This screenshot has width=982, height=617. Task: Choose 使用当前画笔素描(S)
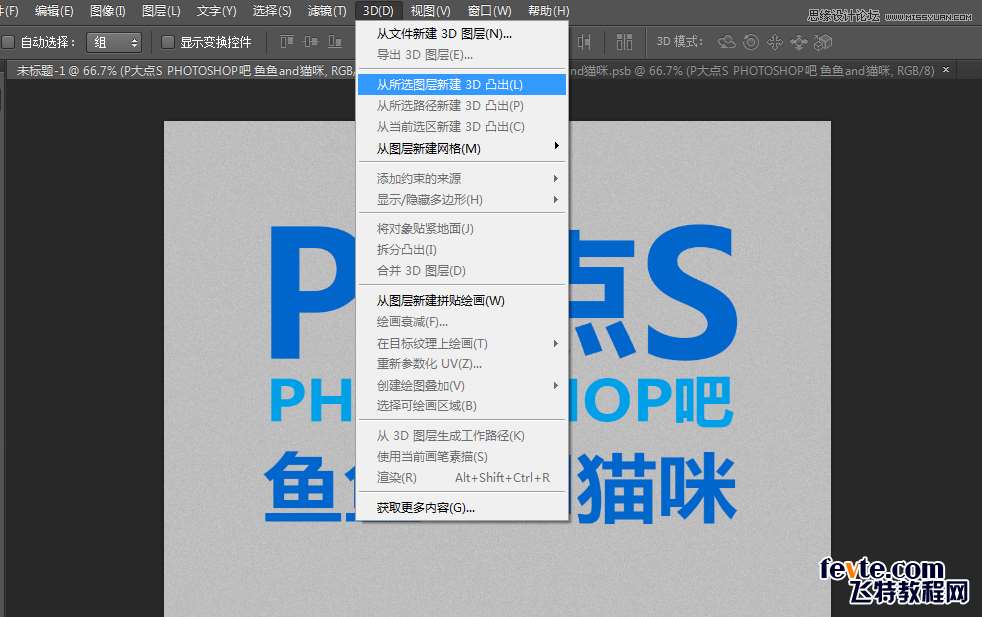pos(462,457)
